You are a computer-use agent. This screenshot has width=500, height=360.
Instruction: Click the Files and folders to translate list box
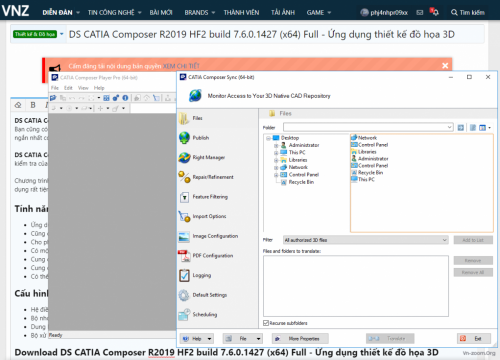[356, 286]
